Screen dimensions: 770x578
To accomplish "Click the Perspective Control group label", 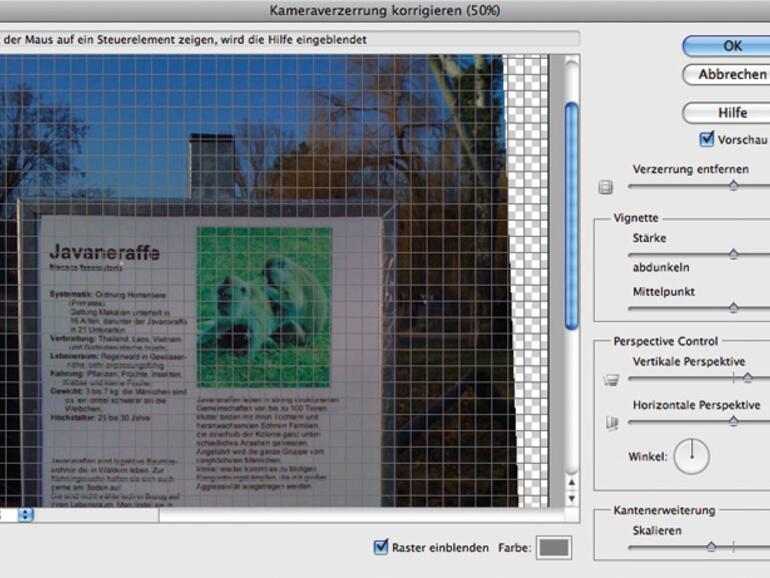I will (665, 341).
